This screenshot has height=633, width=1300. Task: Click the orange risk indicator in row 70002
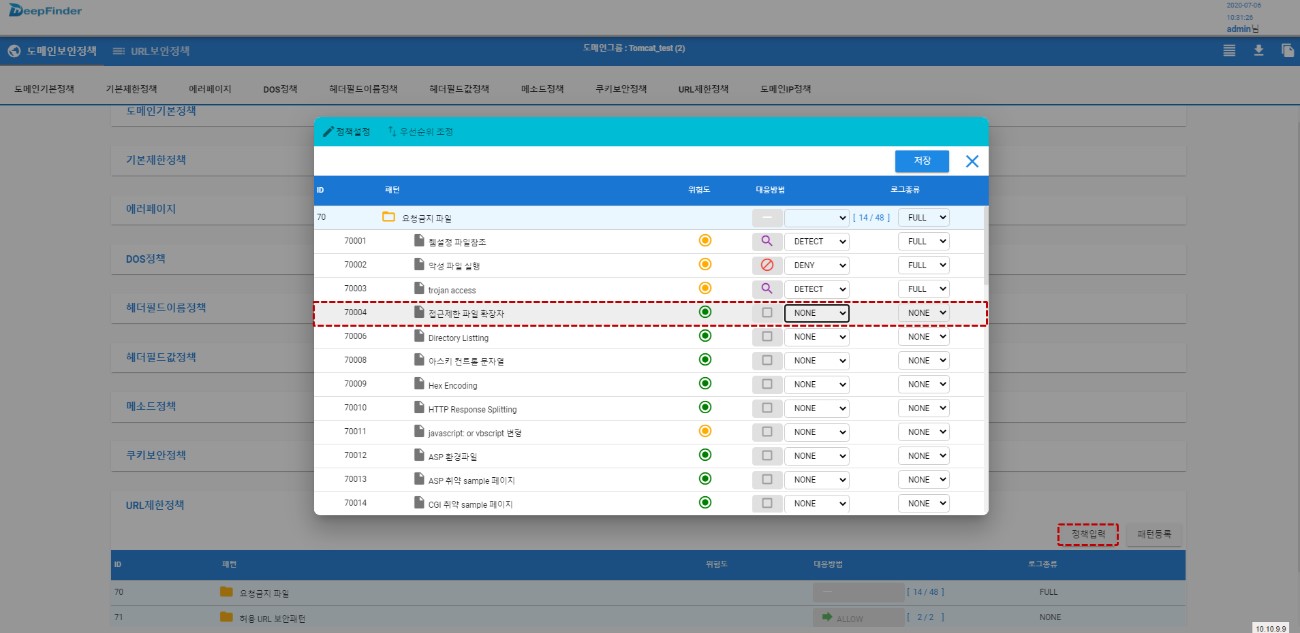point(704,264)
